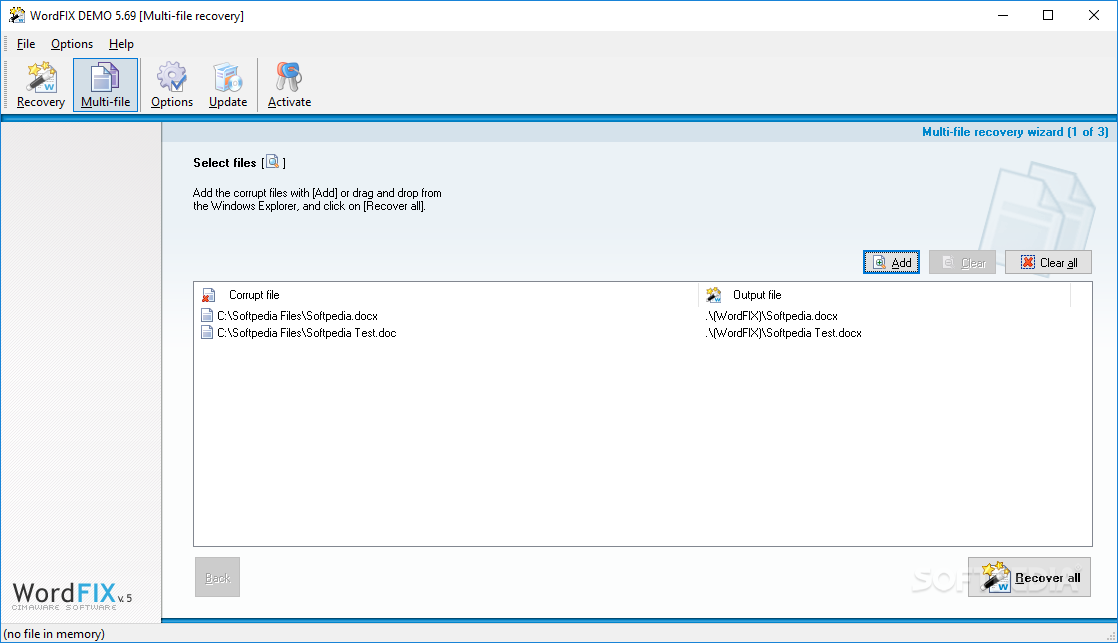This screenshot has height=643, width=1118.
Task: Click the Activate keys toolbar icon
Action: [289, 85]
